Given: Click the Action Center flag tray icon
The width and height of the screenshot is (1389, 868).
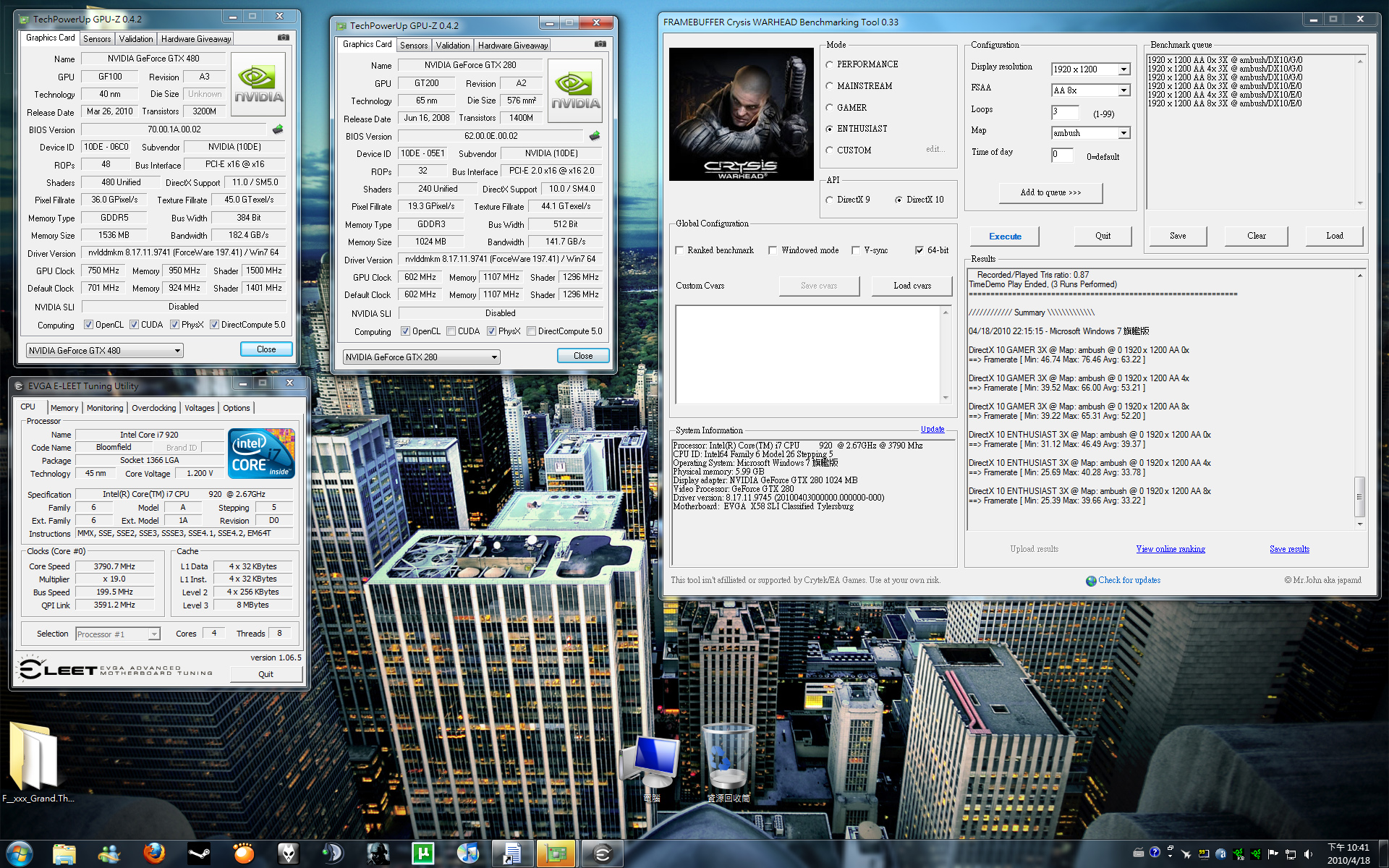Looking at the screenshot, I should (x=1274, y=854).
